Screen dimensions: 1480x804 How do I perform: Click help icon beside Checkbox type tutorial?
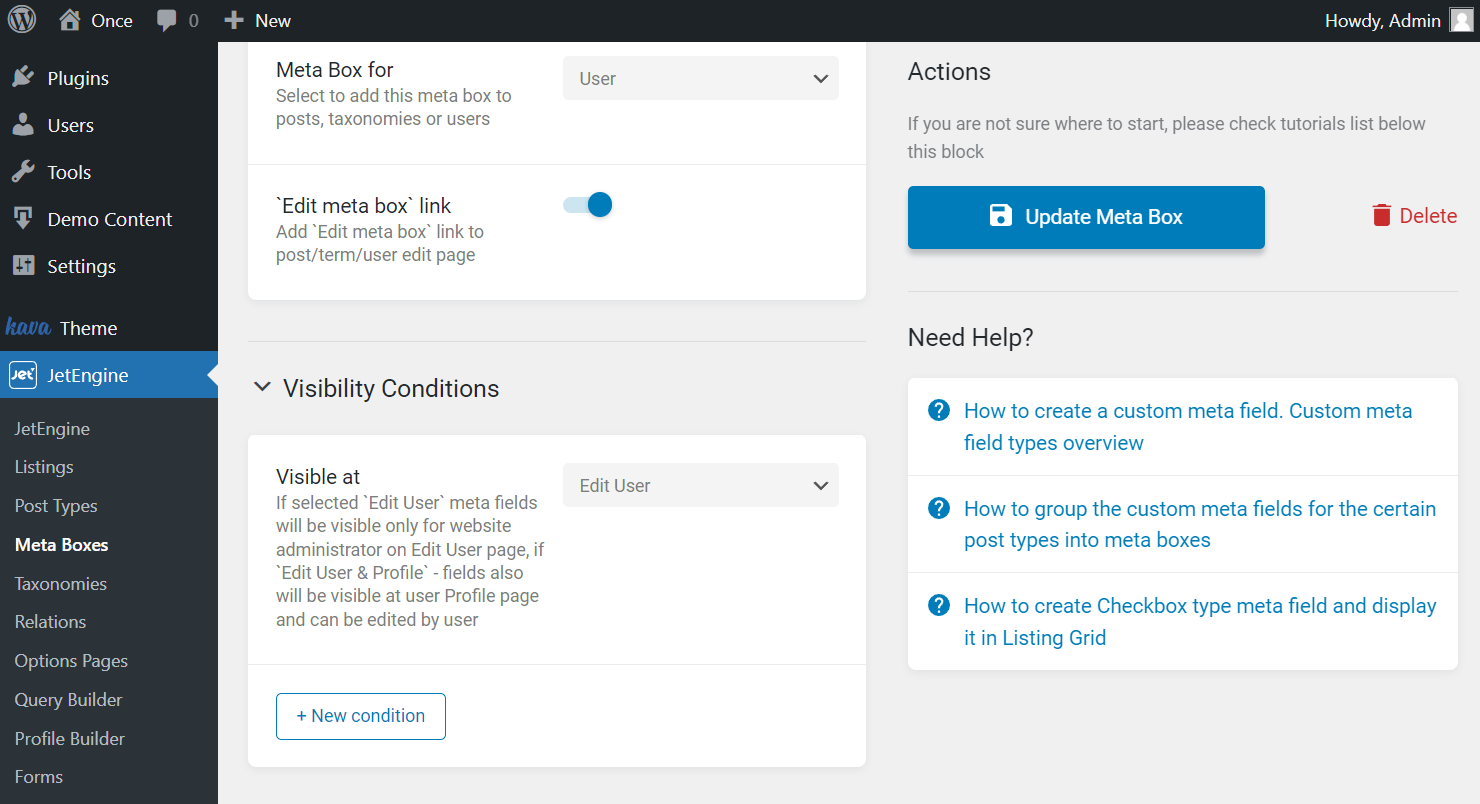click(x=939, y=605)
